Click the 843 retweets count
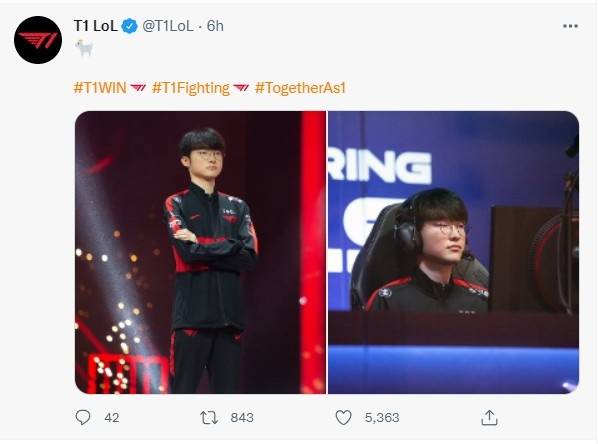Screen dimensions: 598x444 click(x=242, y=418)
